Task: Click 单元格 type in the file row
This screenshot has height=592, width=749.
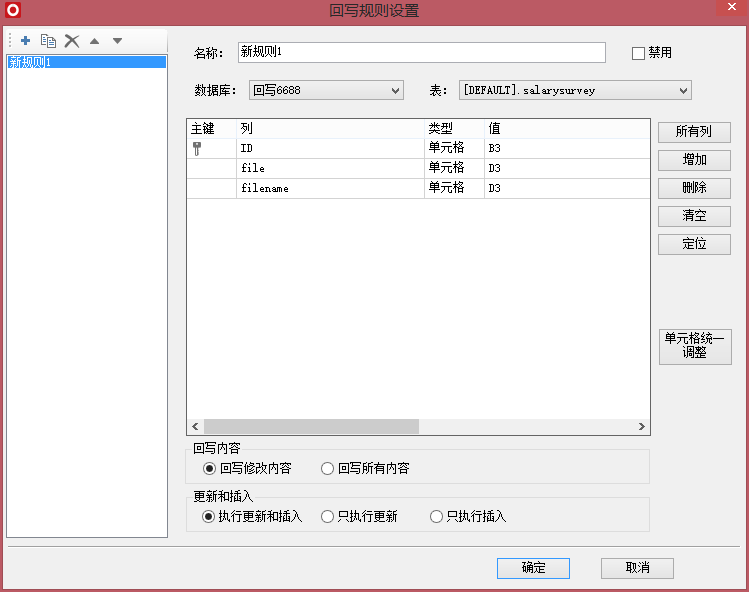Action: [454, 169]
